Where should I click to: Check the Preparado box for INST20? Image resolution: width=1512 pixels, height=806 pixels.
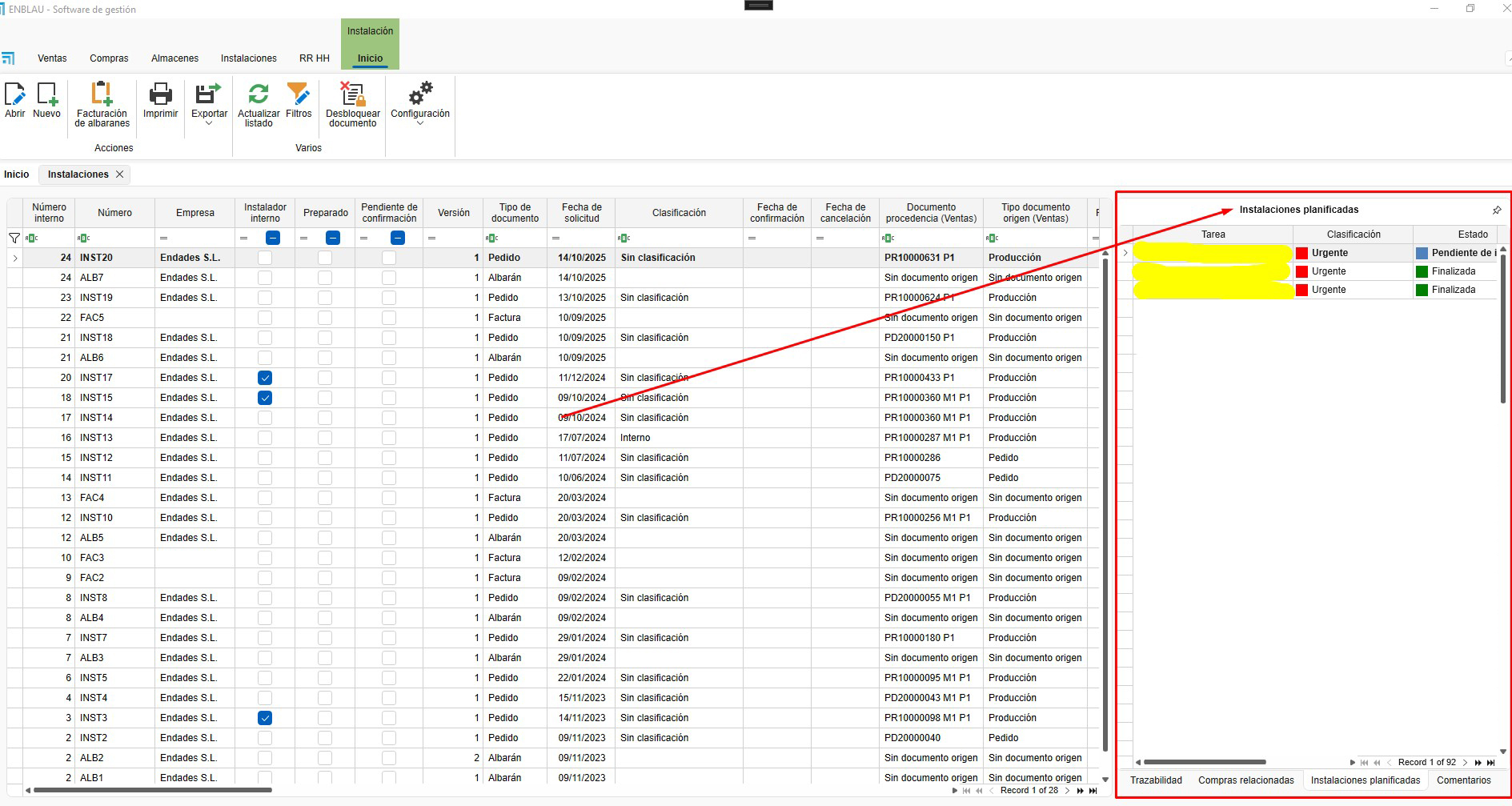[325, 258]
